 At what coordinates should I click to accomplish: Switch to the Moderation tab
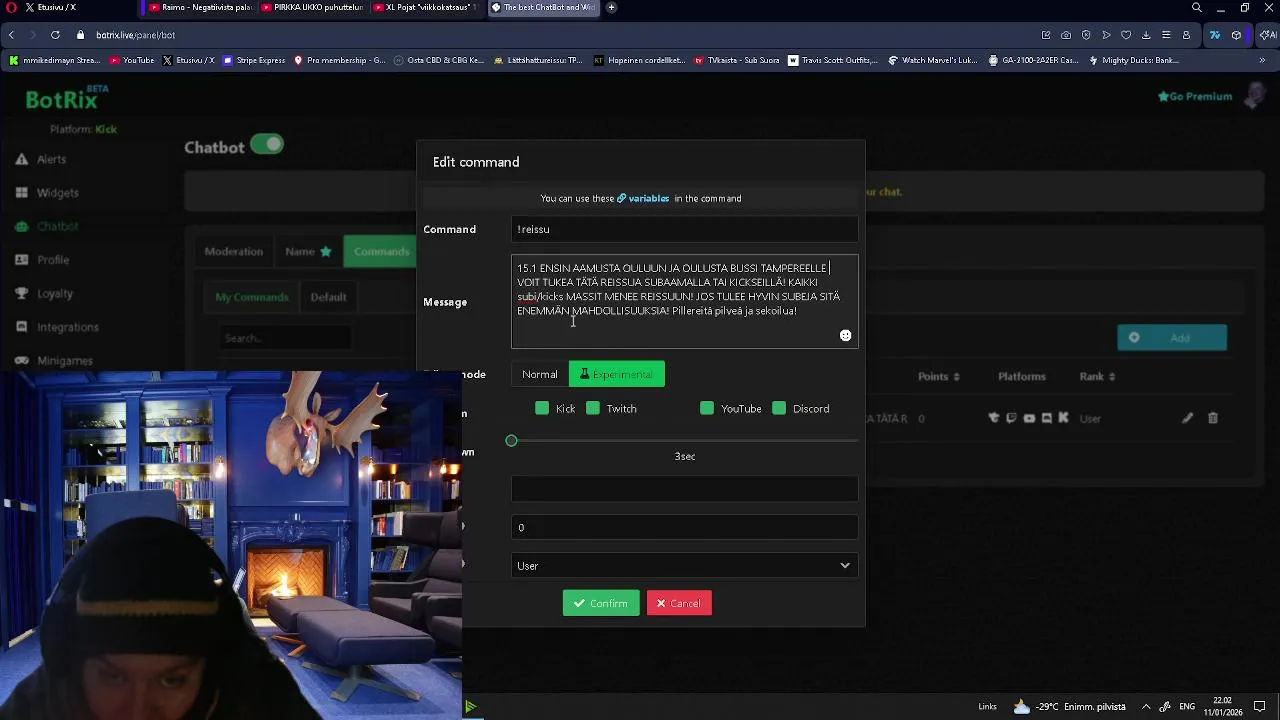(x=234, y=251)
